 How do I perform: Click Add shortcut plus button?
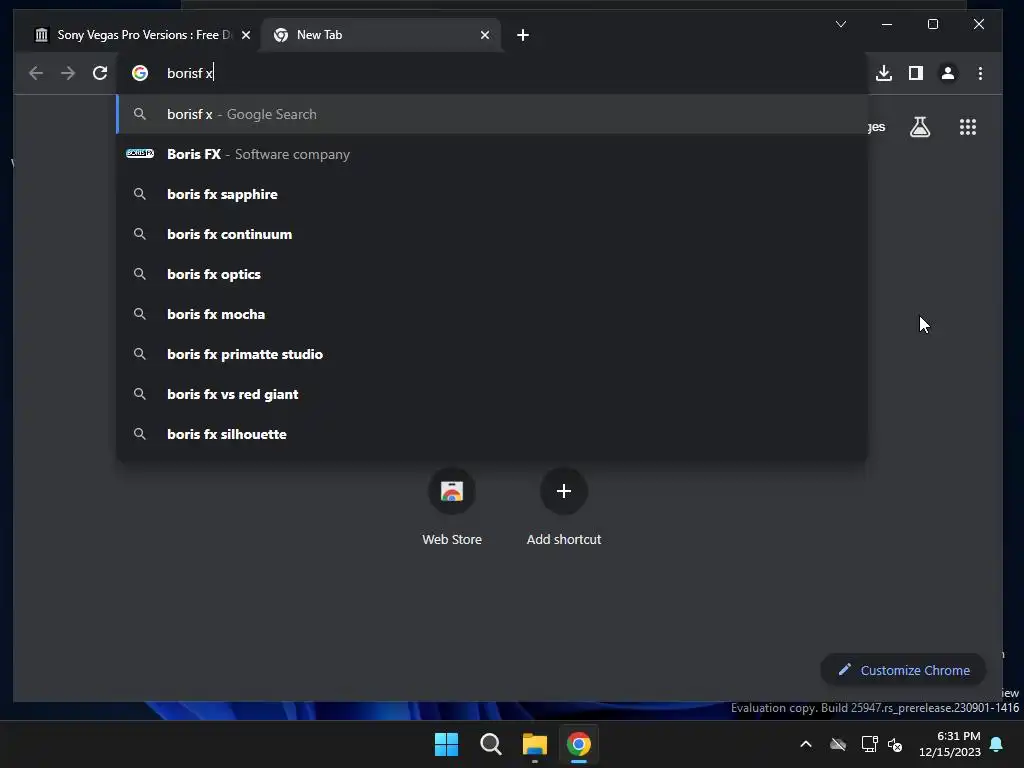click(x=564, y=491)
